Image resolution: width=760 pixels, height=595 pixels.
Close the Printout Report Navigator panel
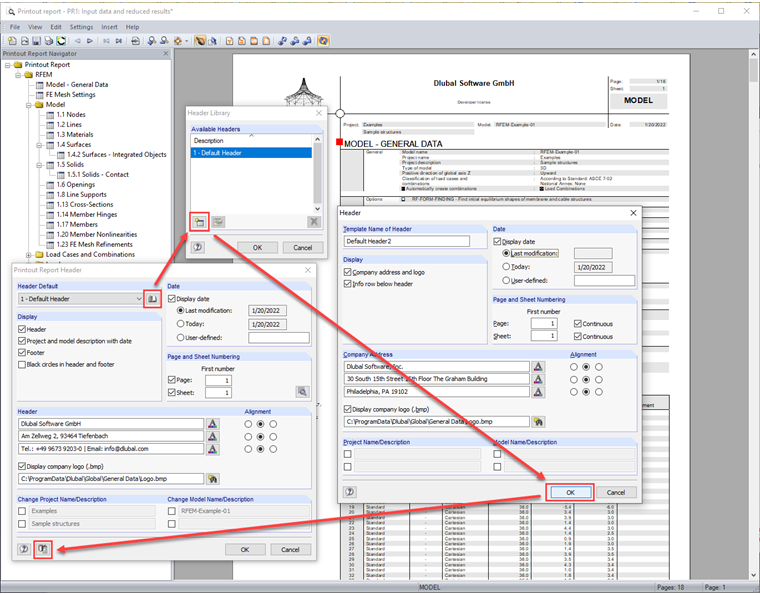coord(166,54)
